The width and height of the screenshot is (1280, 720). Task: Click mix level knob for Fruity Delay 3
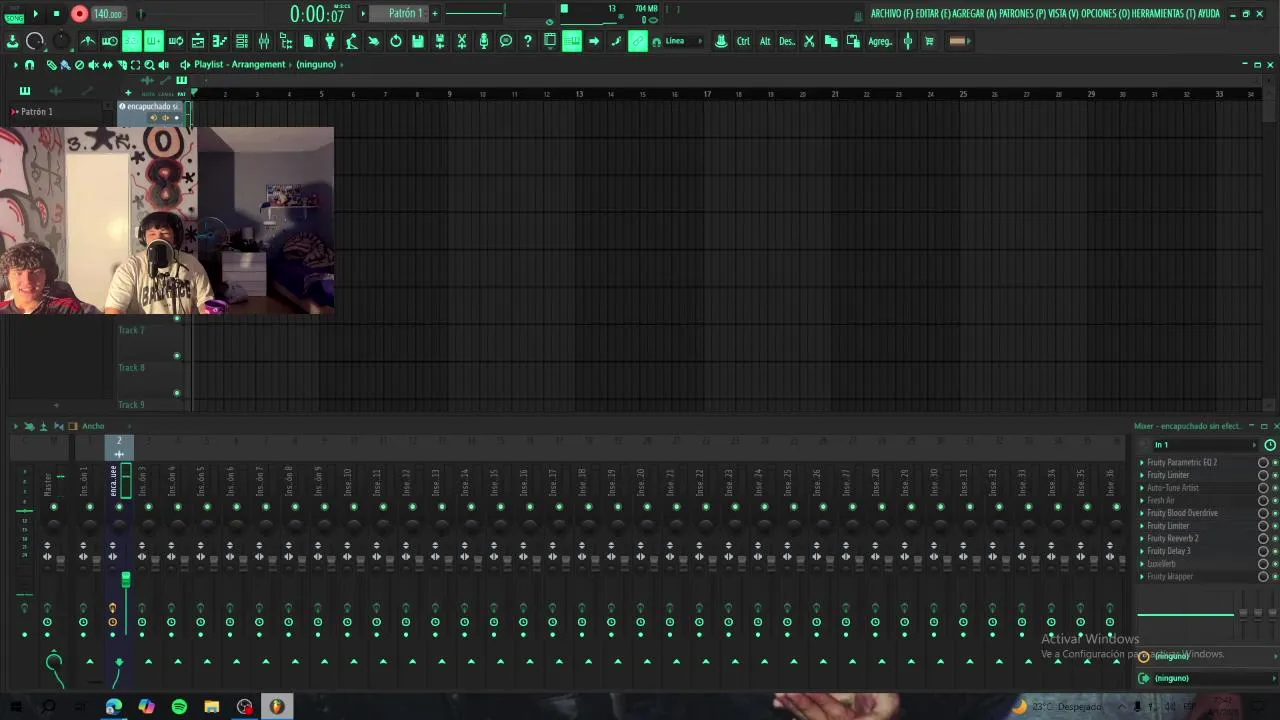click(1263, 551)
